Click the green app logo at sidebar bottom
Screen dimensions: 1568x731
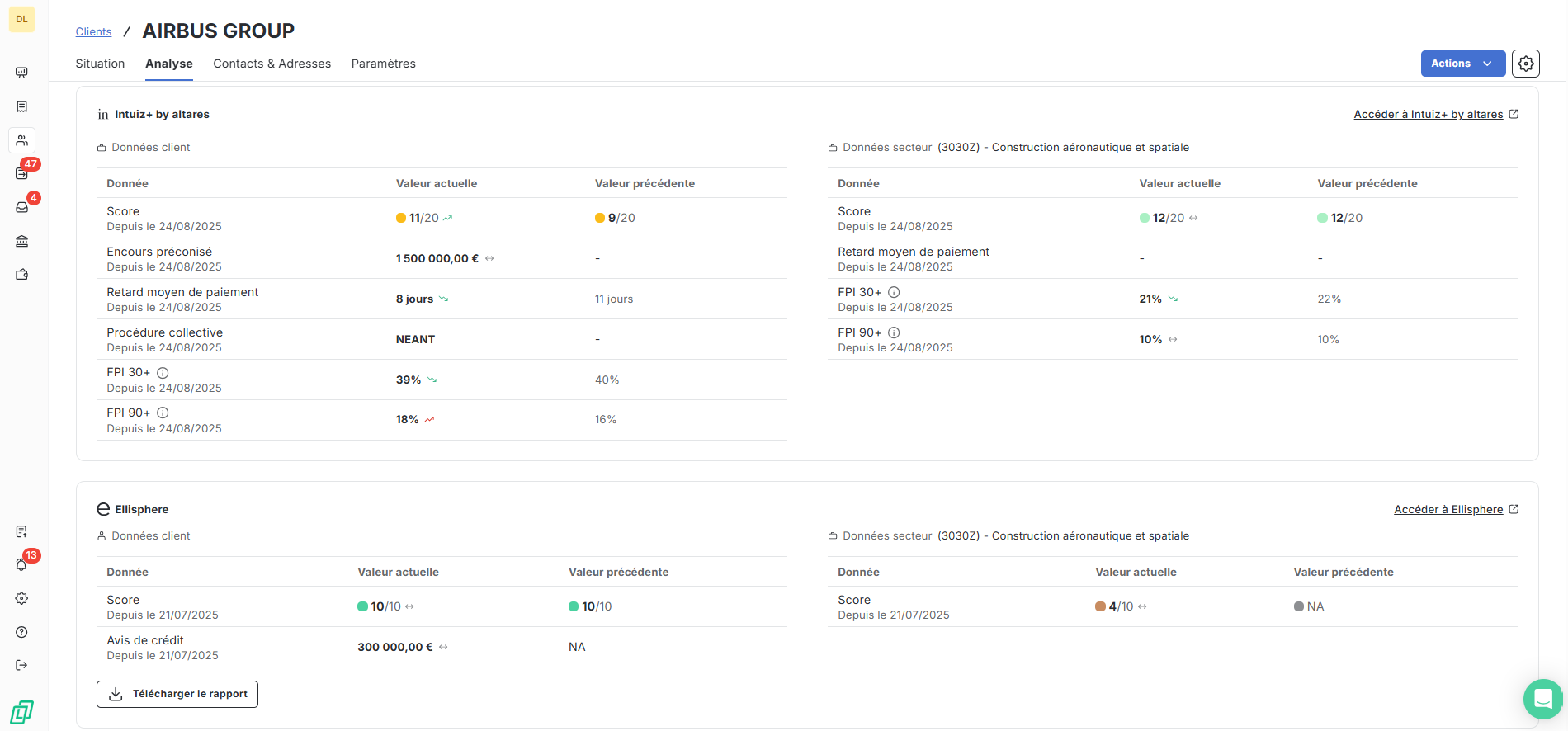22,712
